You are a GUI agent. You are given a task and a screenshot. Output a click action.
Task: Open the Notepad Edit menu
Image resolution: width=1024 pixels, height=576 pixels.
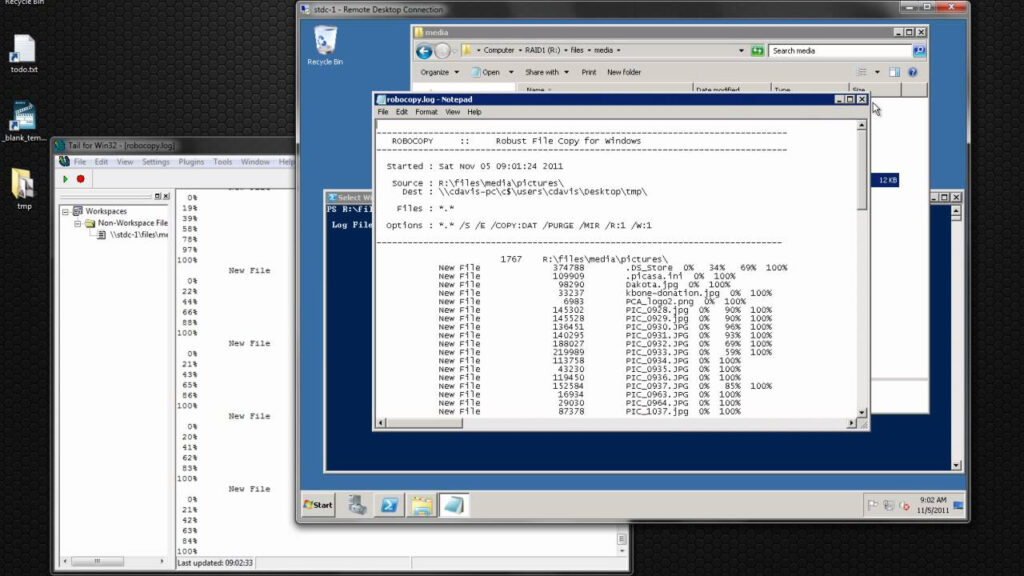click(401, 112)
